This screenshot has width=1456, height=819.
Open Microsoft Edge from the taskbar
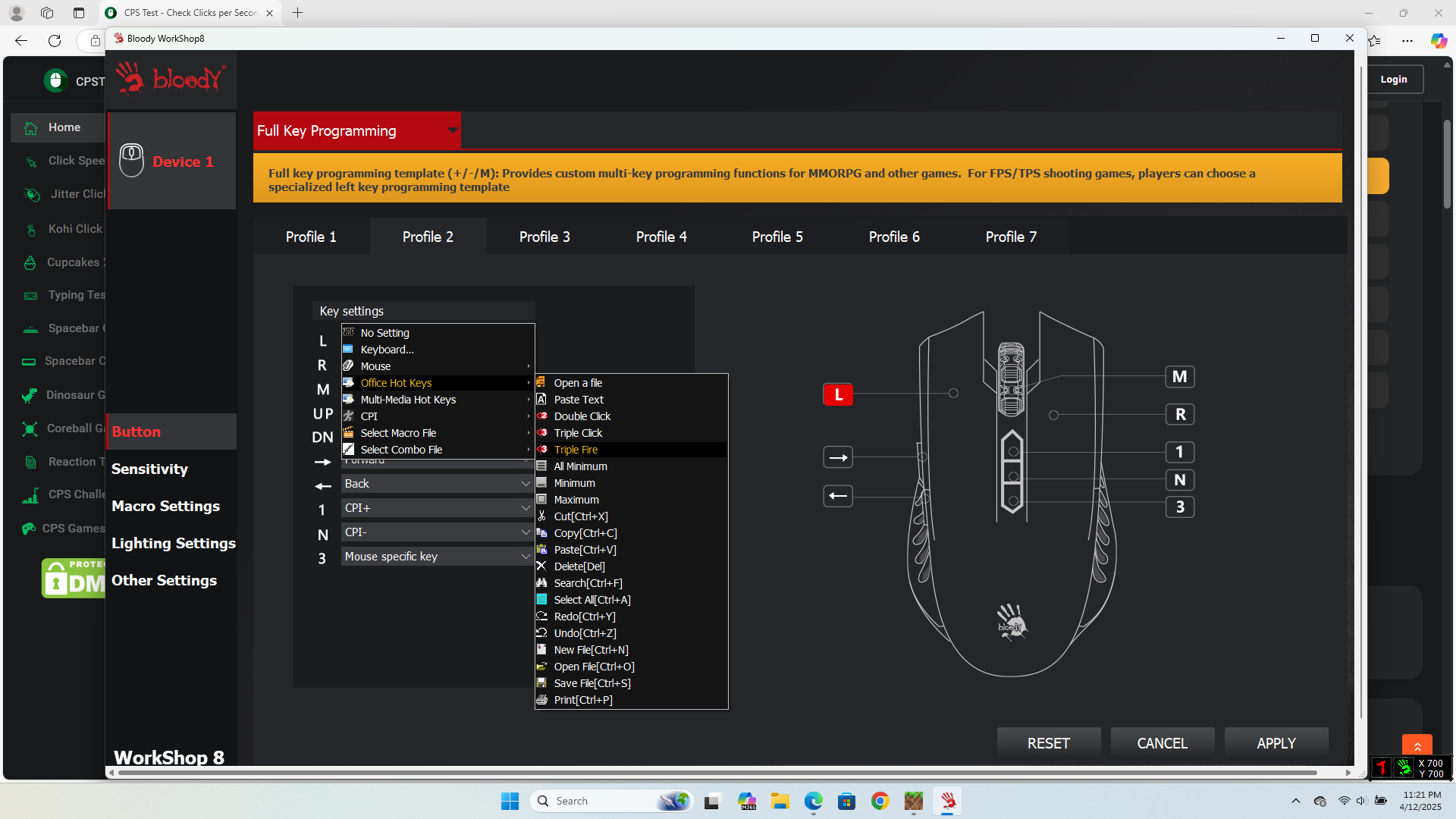pyautogui.click(x=814, y=801)
